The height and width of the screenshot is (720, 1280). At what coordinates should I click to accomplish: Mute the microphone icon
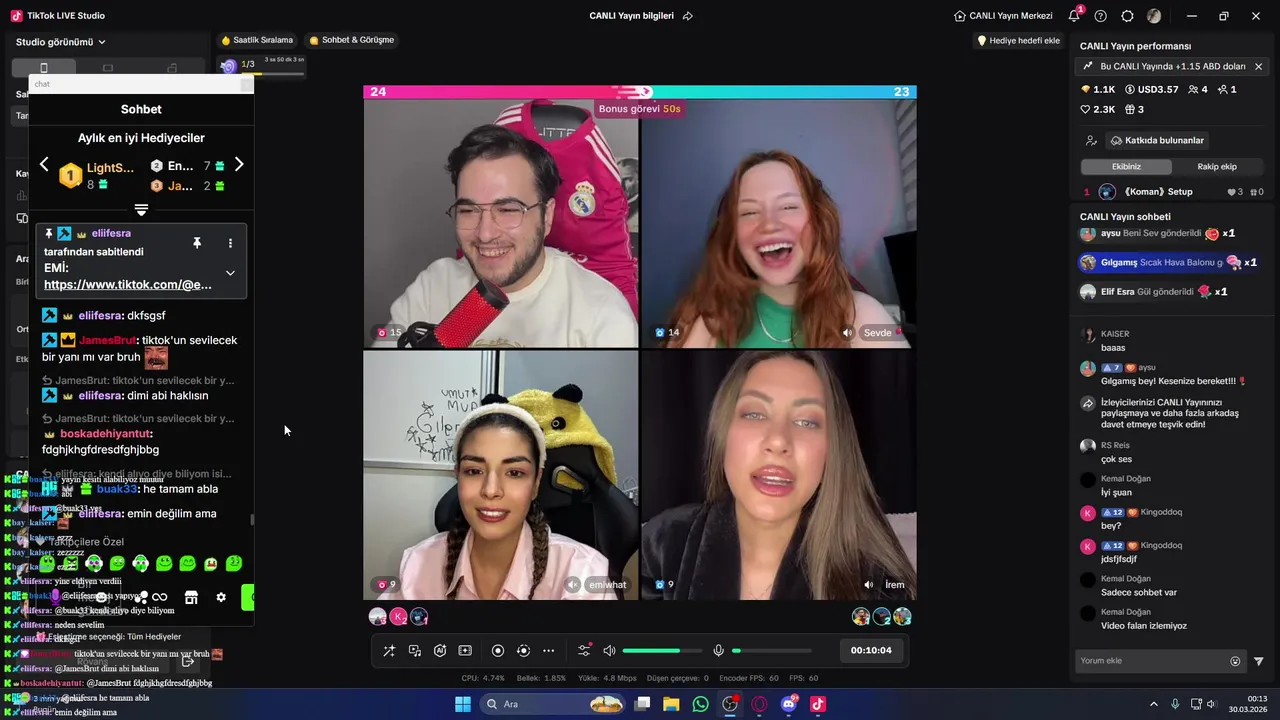718,651
